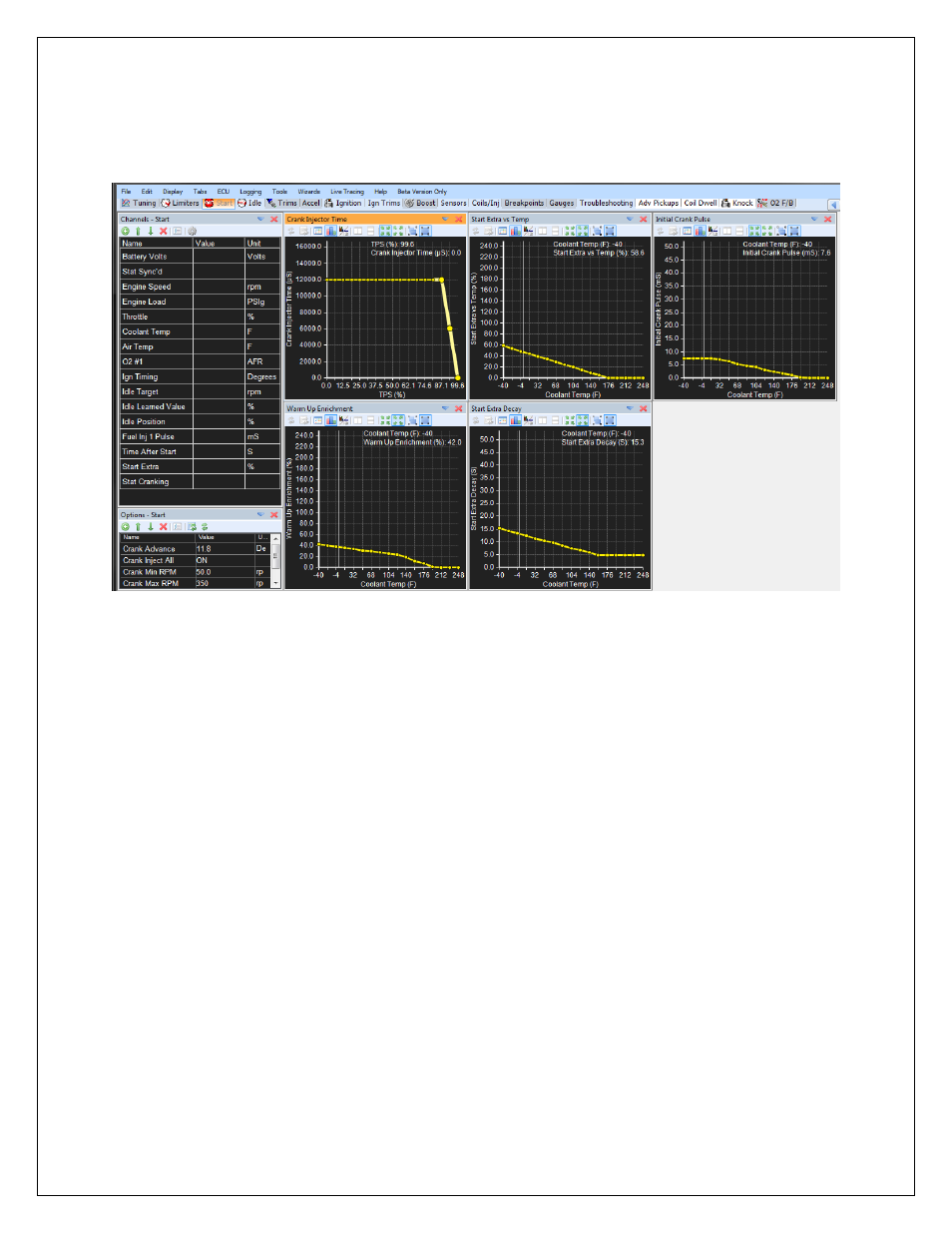Open Start Extra Decay panel dropdown arrow
The width and height of the screenshot is (952, 1233).
[x=630, y=408]
